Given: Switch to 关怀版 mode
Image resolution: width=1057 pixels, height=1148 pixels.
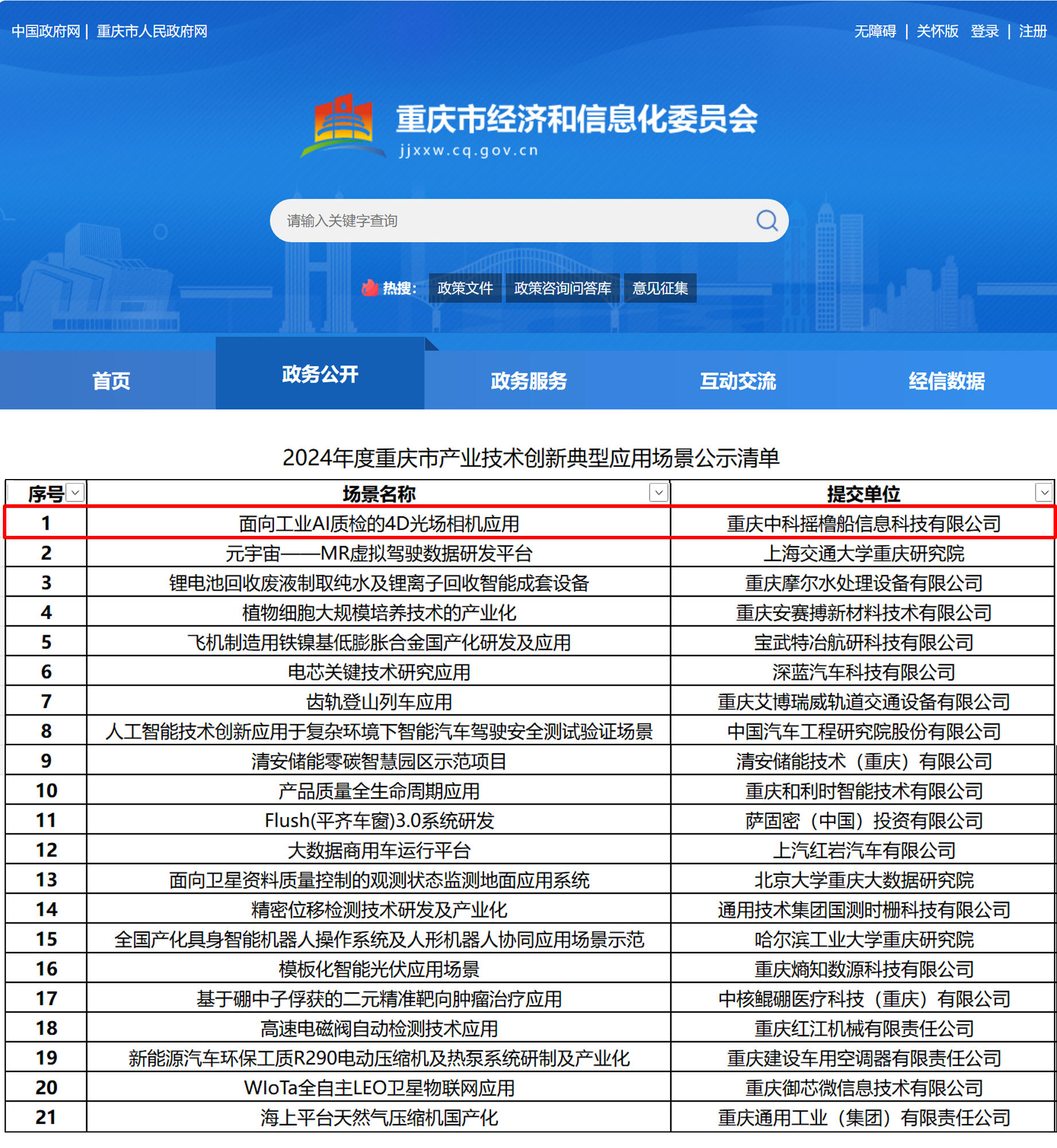Looking at the screenshot, I should (937, 31).
